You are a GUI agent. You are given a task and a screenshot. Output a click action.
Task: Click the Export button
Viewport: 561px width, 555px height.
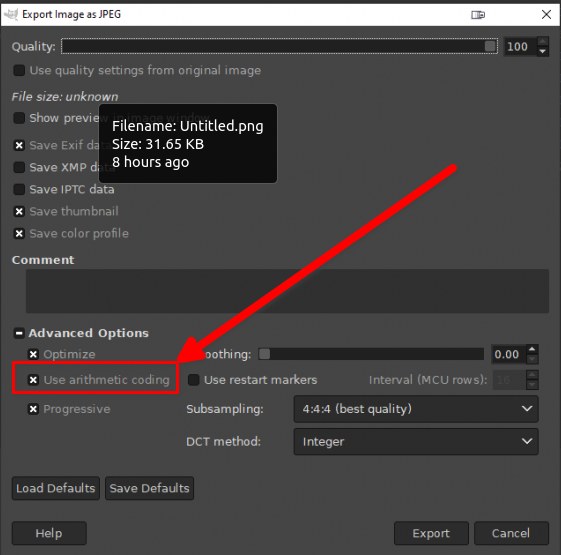[431, 533]
